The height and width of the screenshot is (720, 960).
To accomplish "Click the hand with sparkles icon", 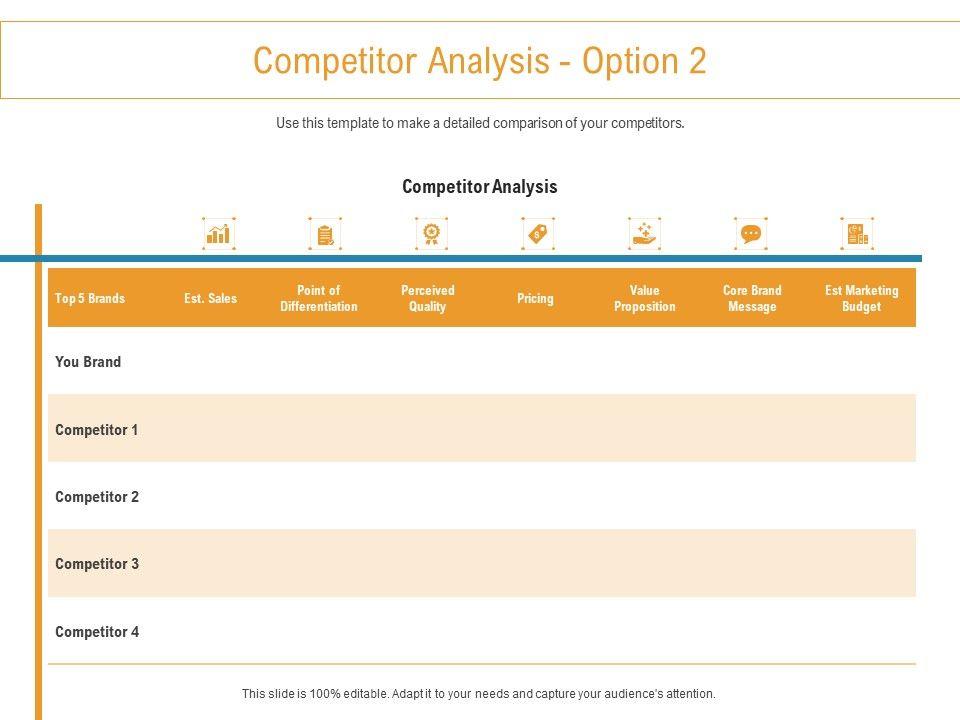I will tap(644, 234).
